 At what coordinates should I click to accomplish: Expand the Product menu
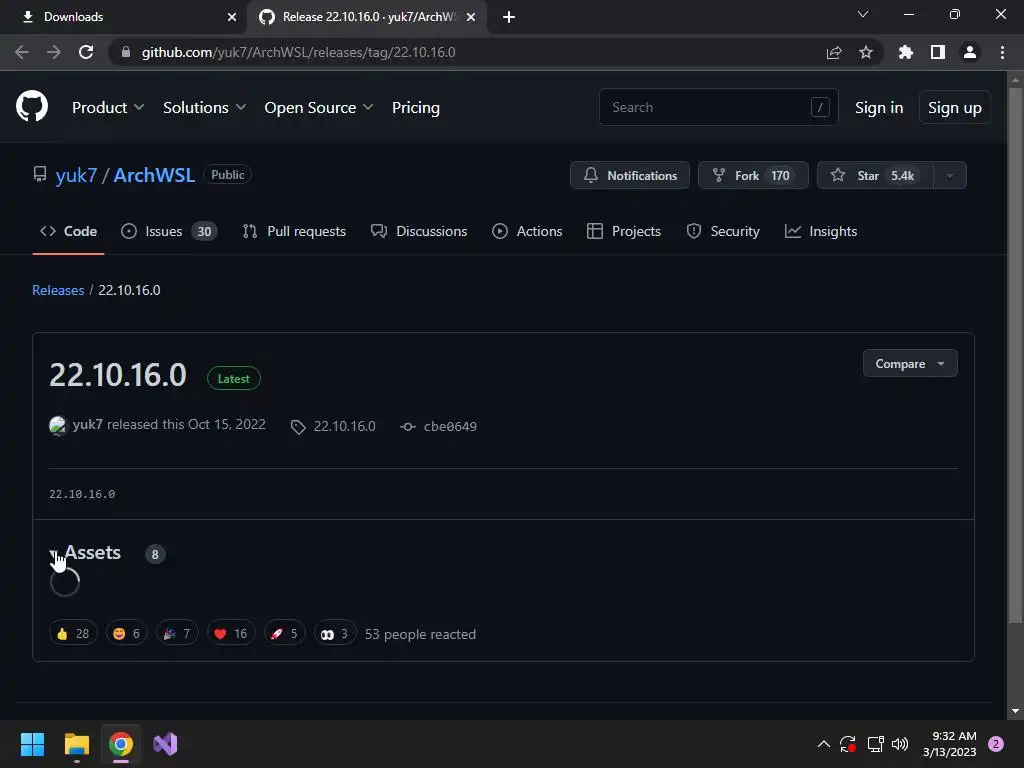[108, 108]
